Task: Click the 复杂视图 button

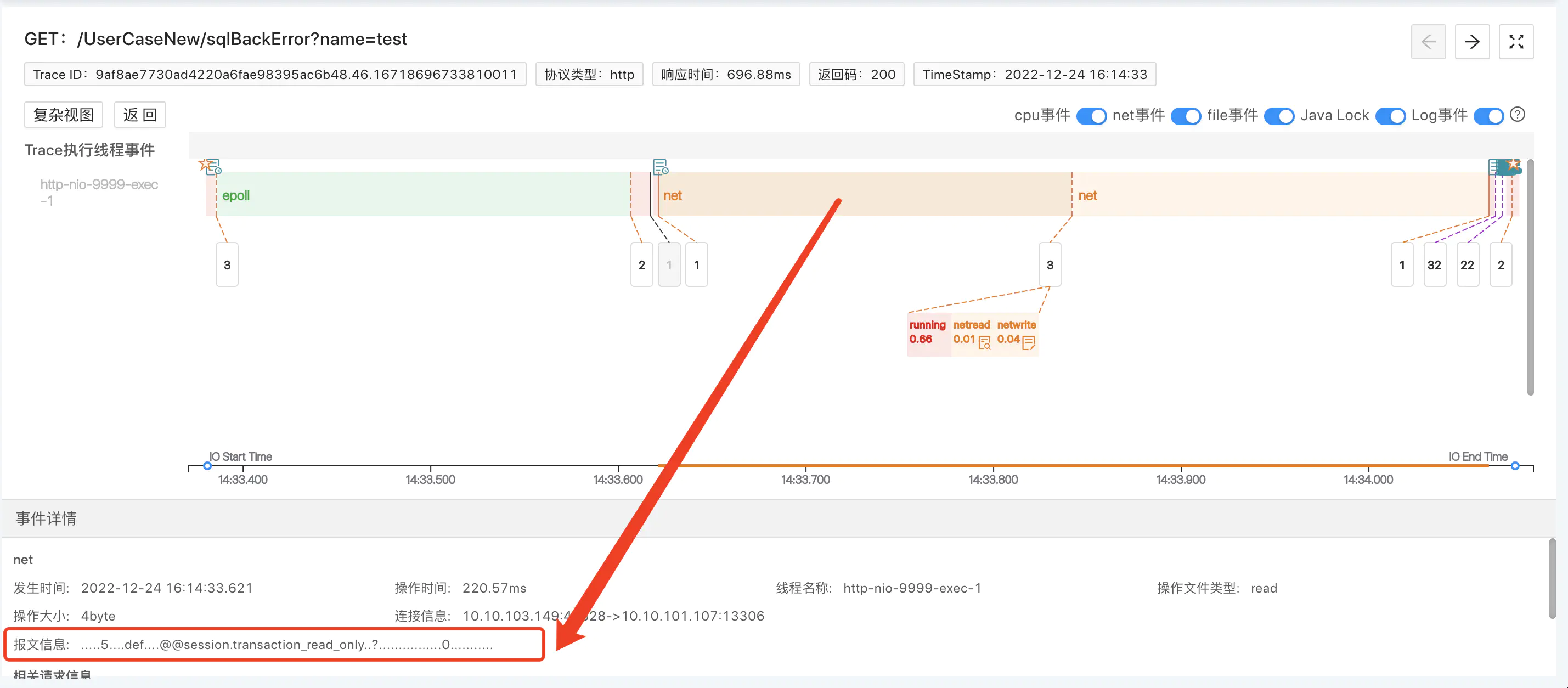Action: tap(64, 115)
